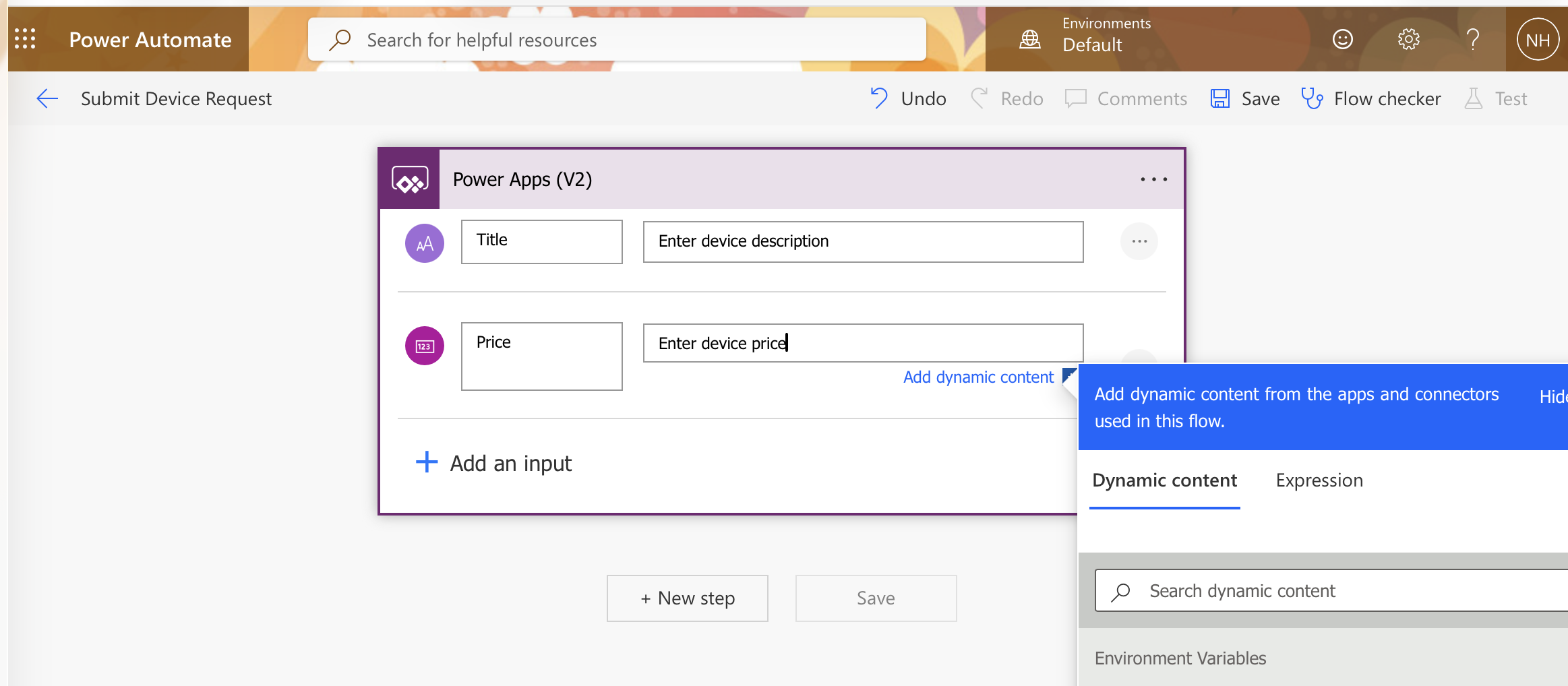Click the Test flask icon
This screenshot has width=1568, height=686.
(x=1473, y=98)
